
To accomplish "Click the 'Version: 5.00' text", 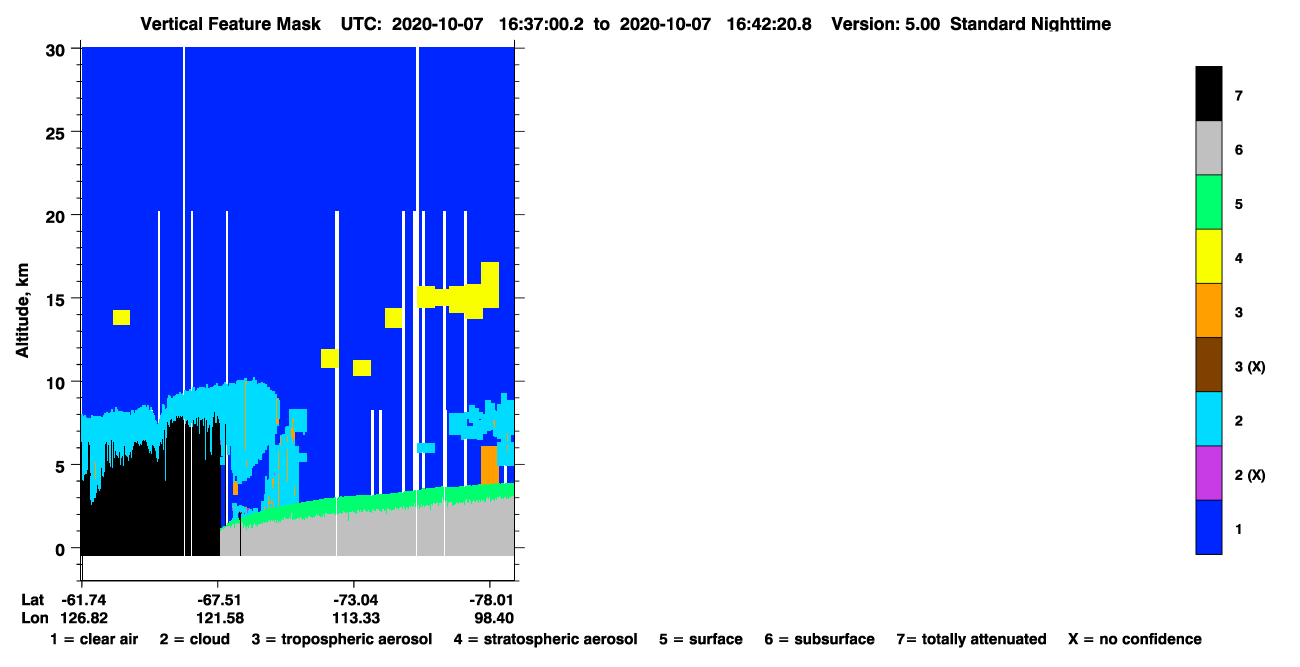I will 885,23.
